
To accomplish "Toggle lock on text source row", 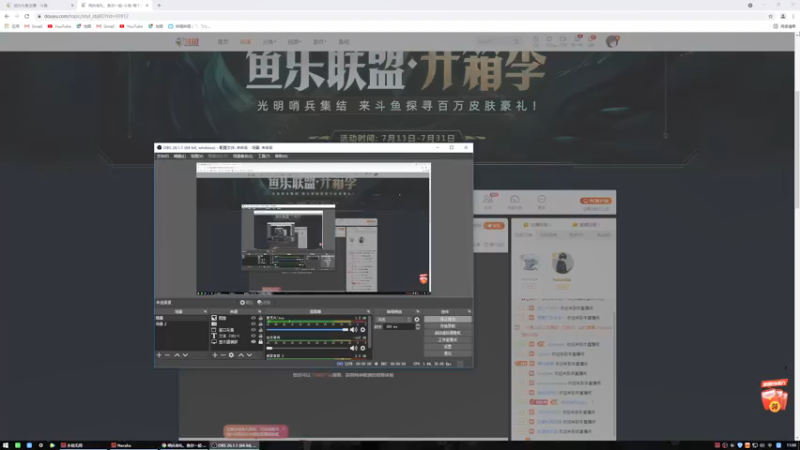I will (260, 336).
